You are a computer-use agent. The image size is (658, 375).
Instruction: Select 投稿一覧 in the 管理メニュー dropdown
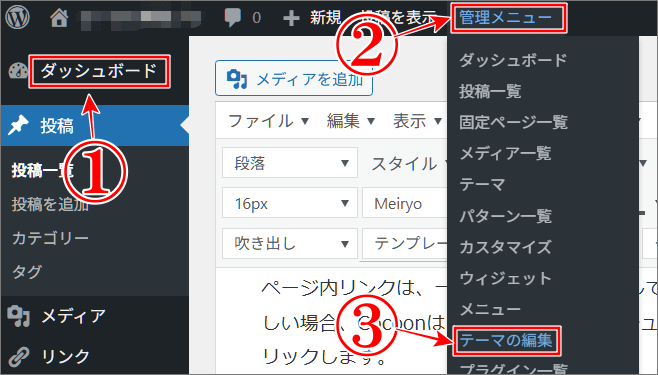(x=490, y=91)
